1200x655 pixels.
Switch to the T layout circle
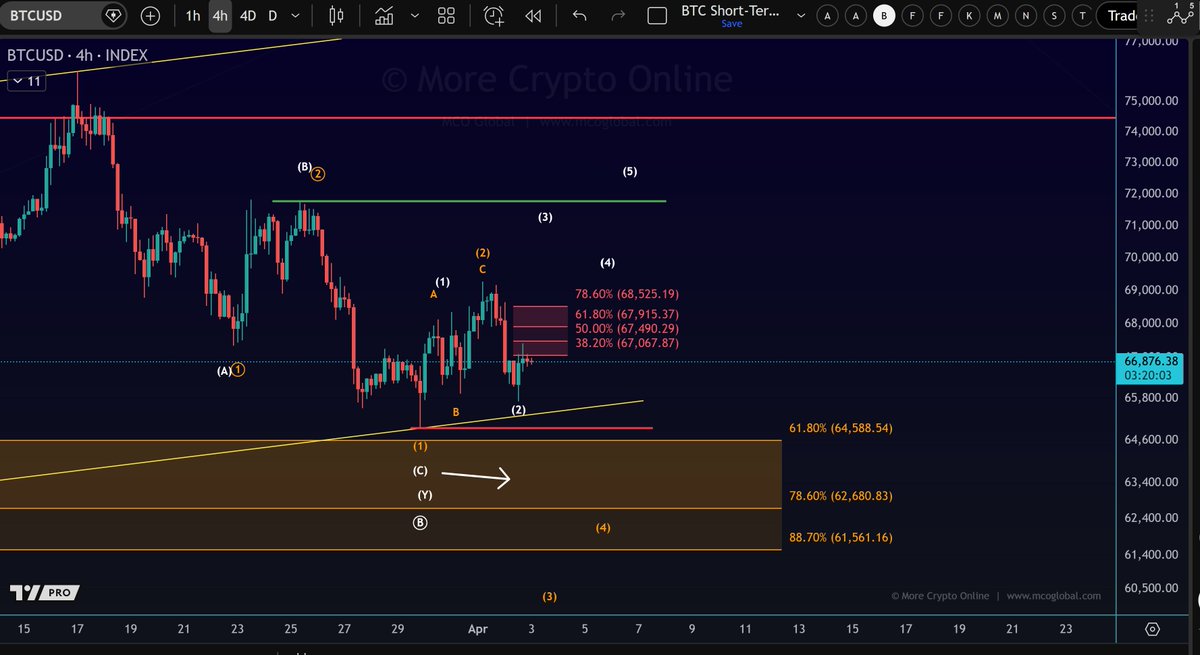[1082, 16]
